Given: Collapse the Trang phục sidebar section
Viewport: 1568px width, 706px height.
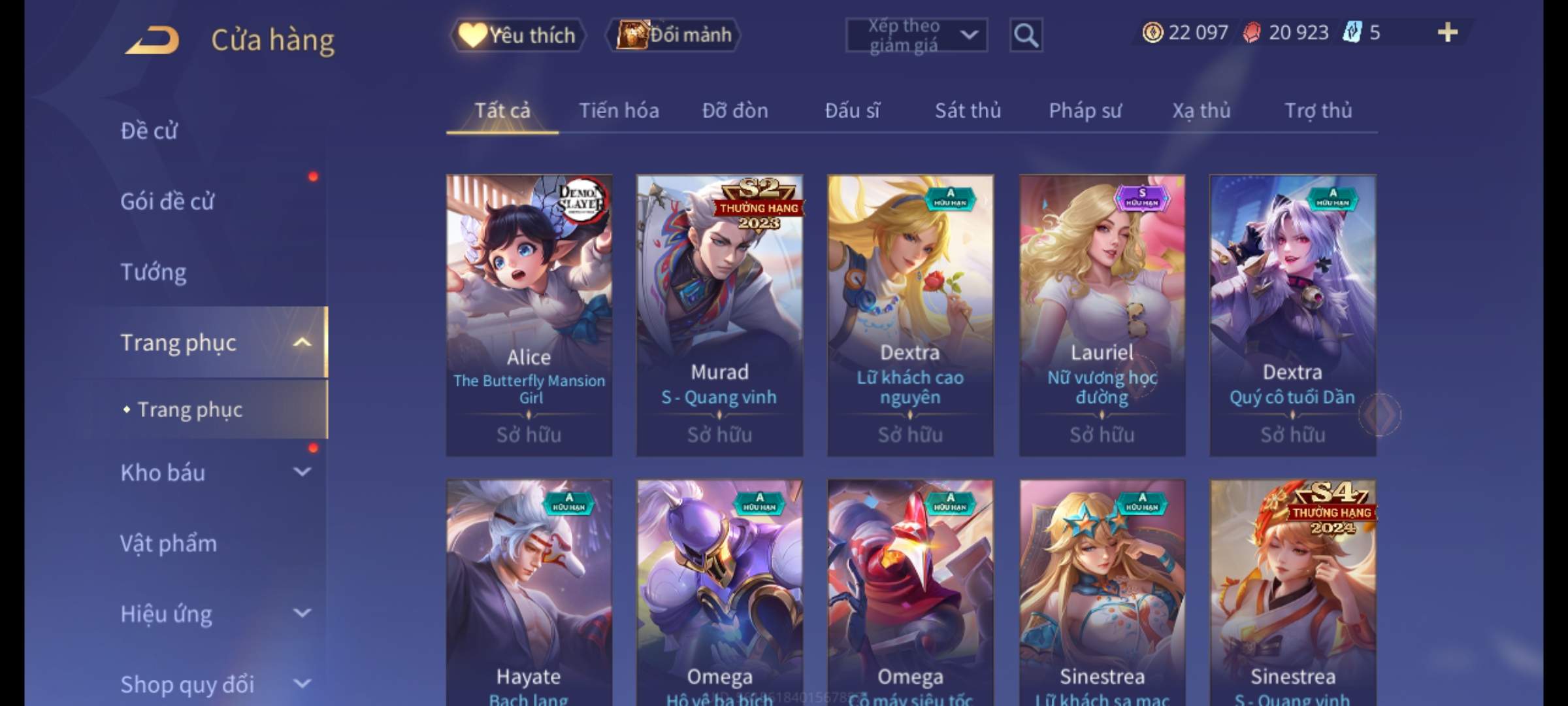Looking at the screenshot, I should click(x=302, y=342).
